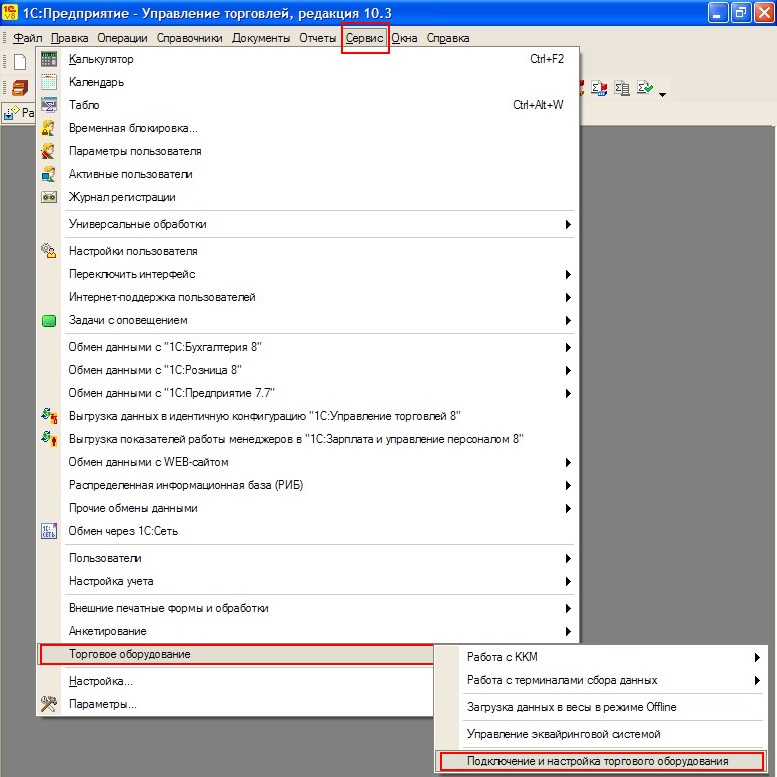
Task: Select Внешние печатные формы и обработки
Action: [x=308, y=608]
